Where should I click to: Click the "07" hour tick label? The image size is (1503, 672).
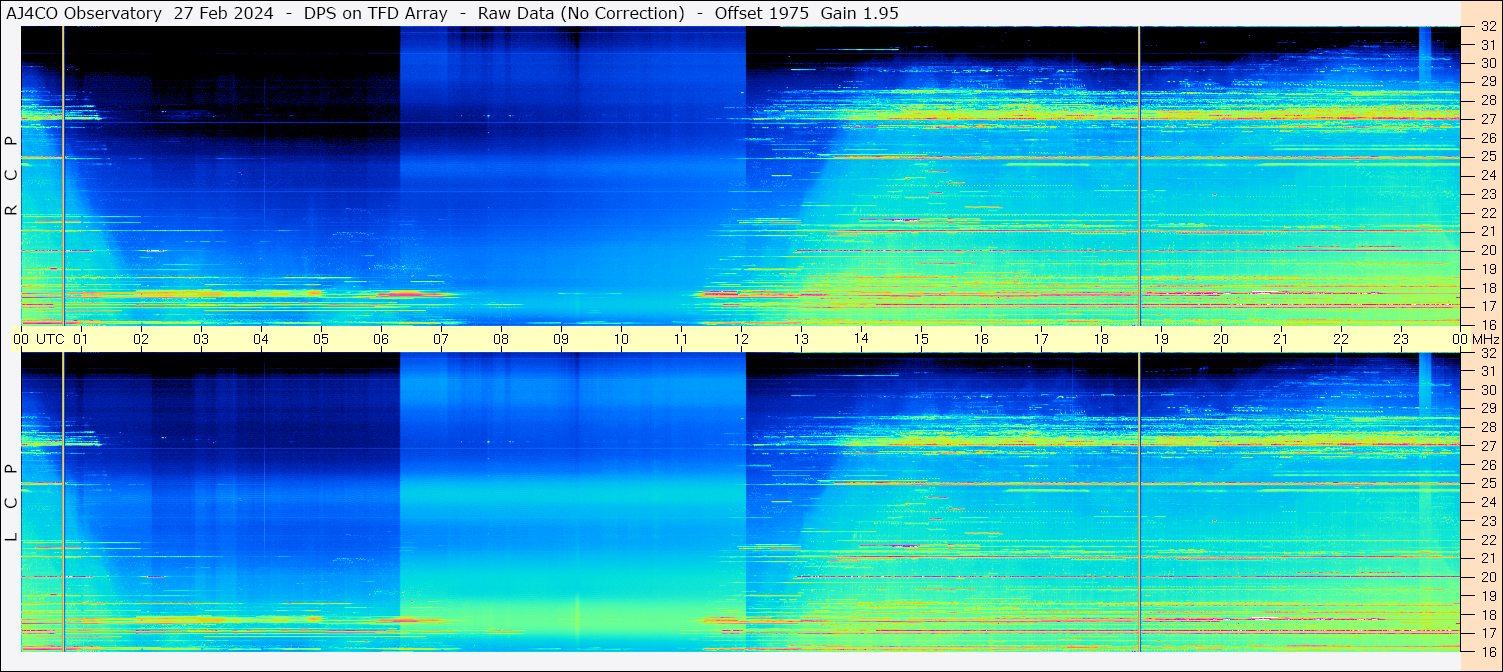[441, 339]
